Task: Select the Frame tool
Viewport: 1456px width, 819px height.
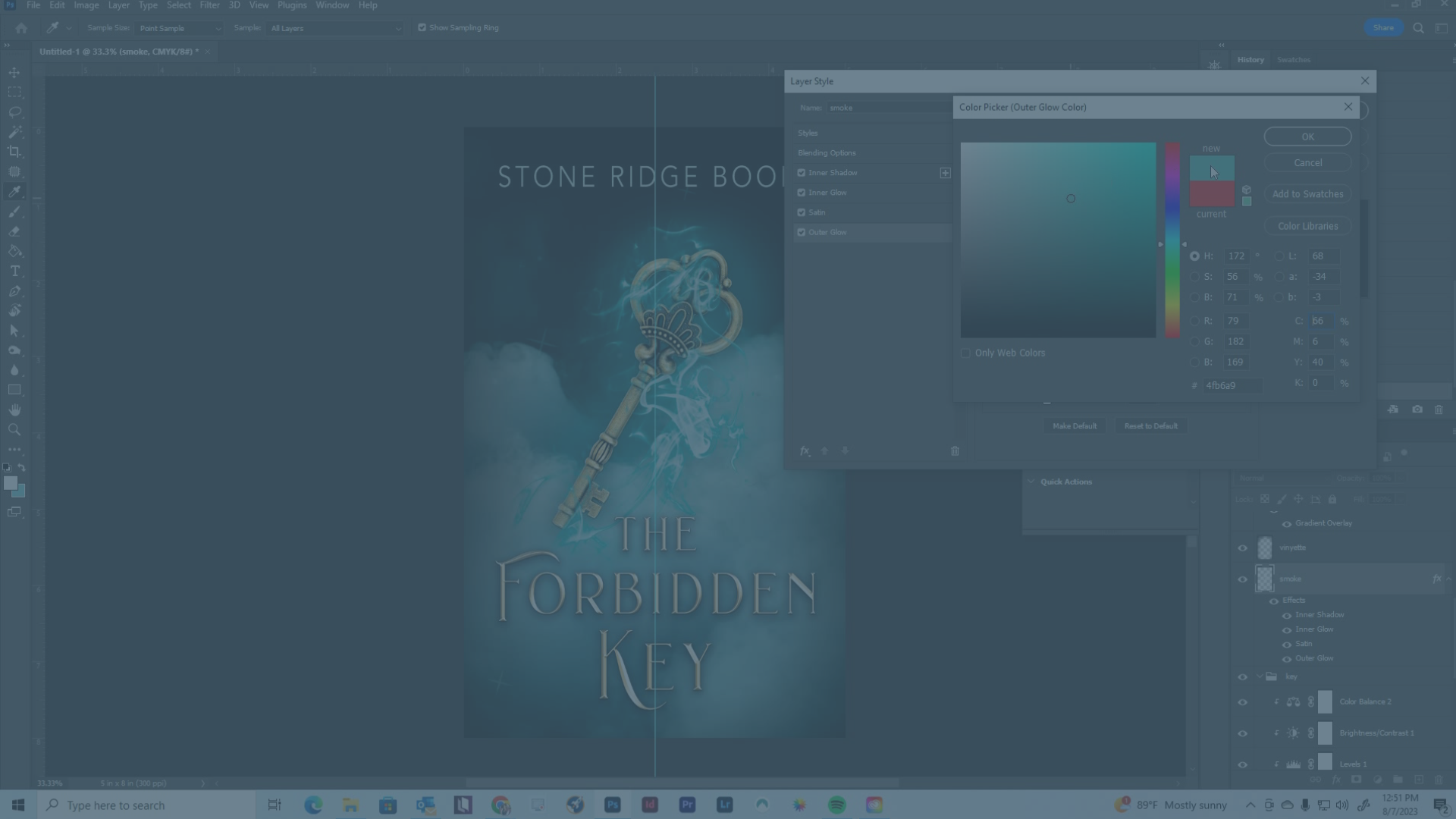Action: [14, 171]
